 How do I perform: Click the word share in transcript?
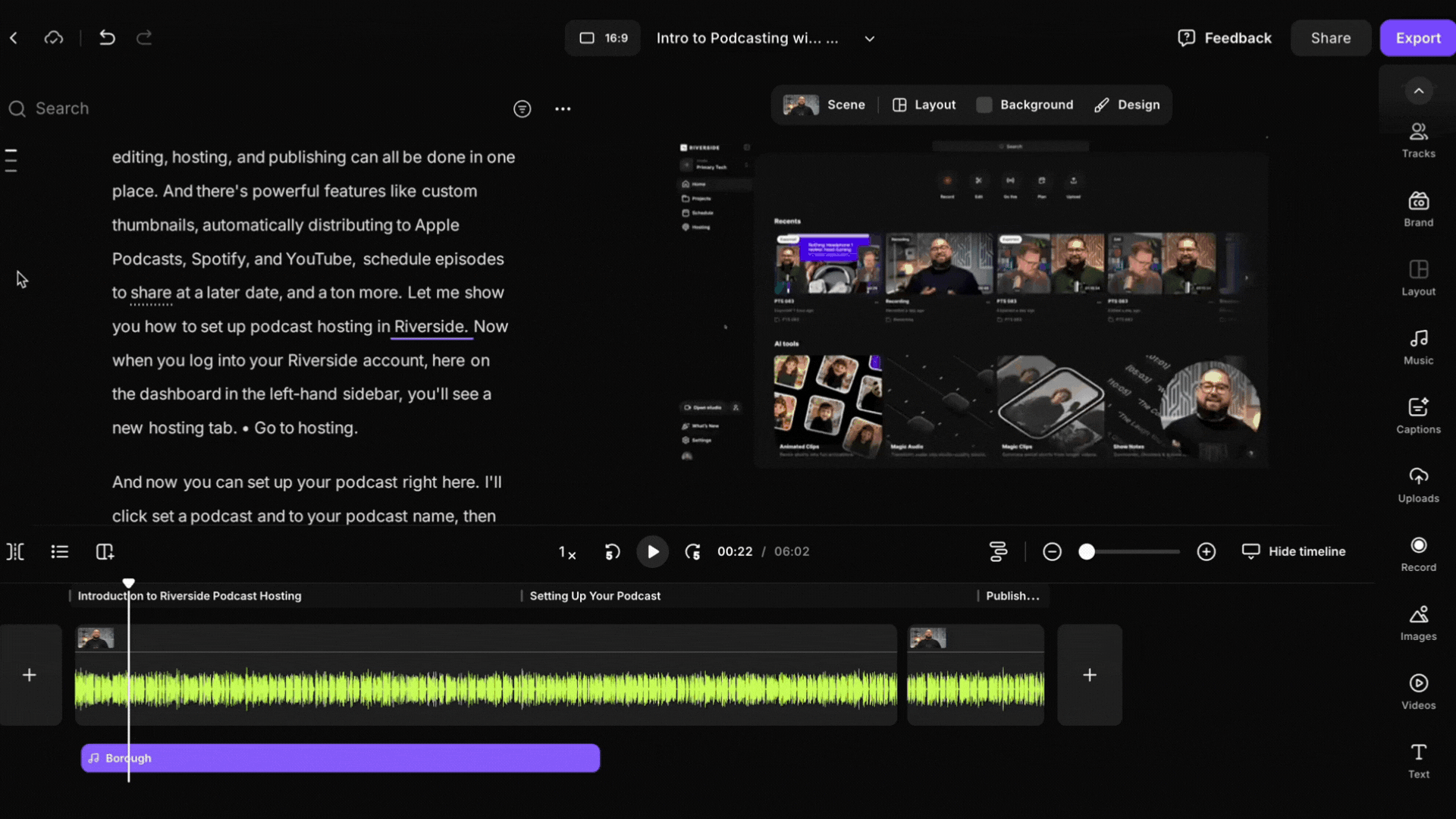[x=151, y=293]
